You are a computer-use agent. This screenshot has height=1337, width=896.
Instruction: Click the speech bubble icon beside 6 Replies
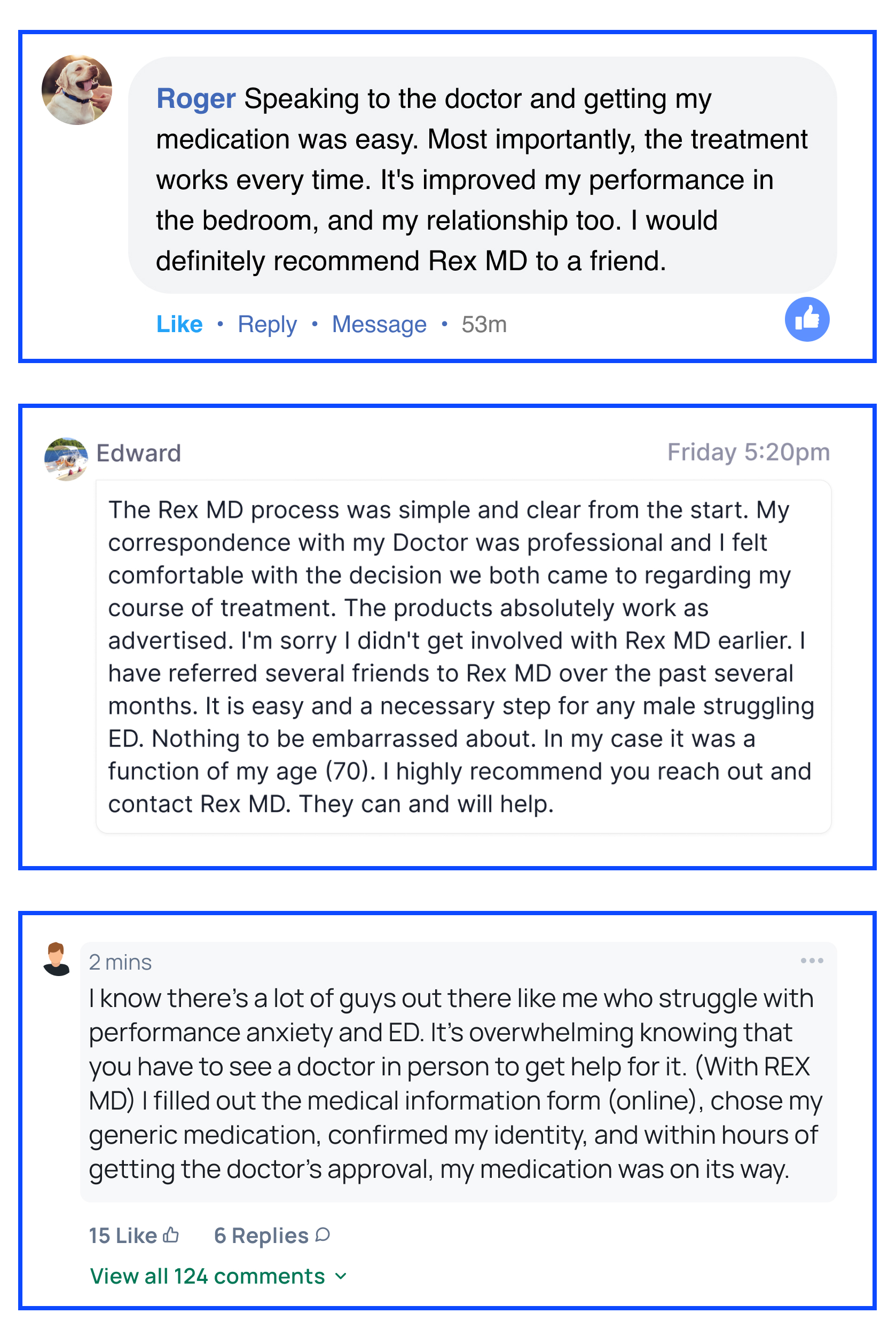[323, 1234]
